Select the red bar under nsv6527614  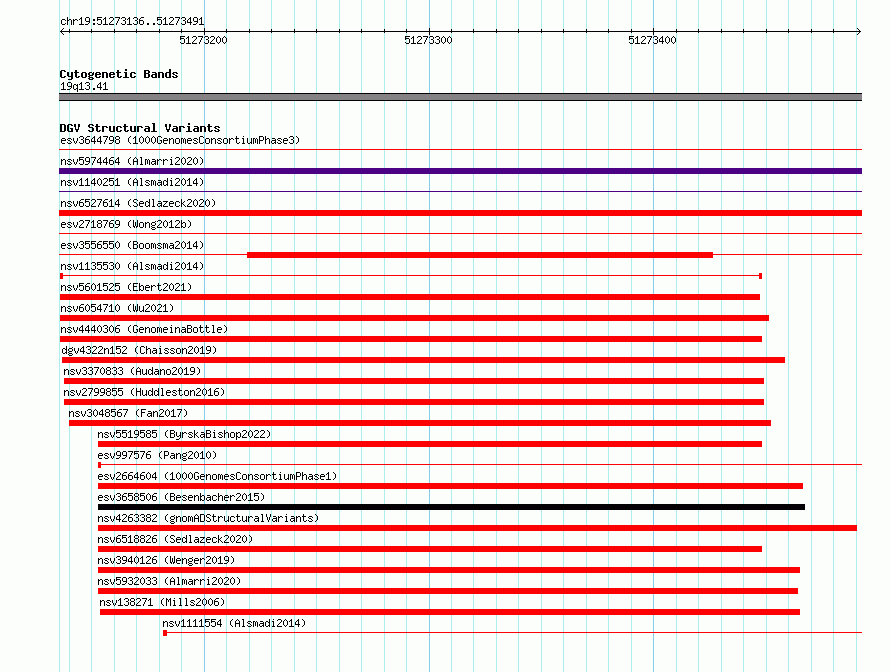tap(460, 213)
